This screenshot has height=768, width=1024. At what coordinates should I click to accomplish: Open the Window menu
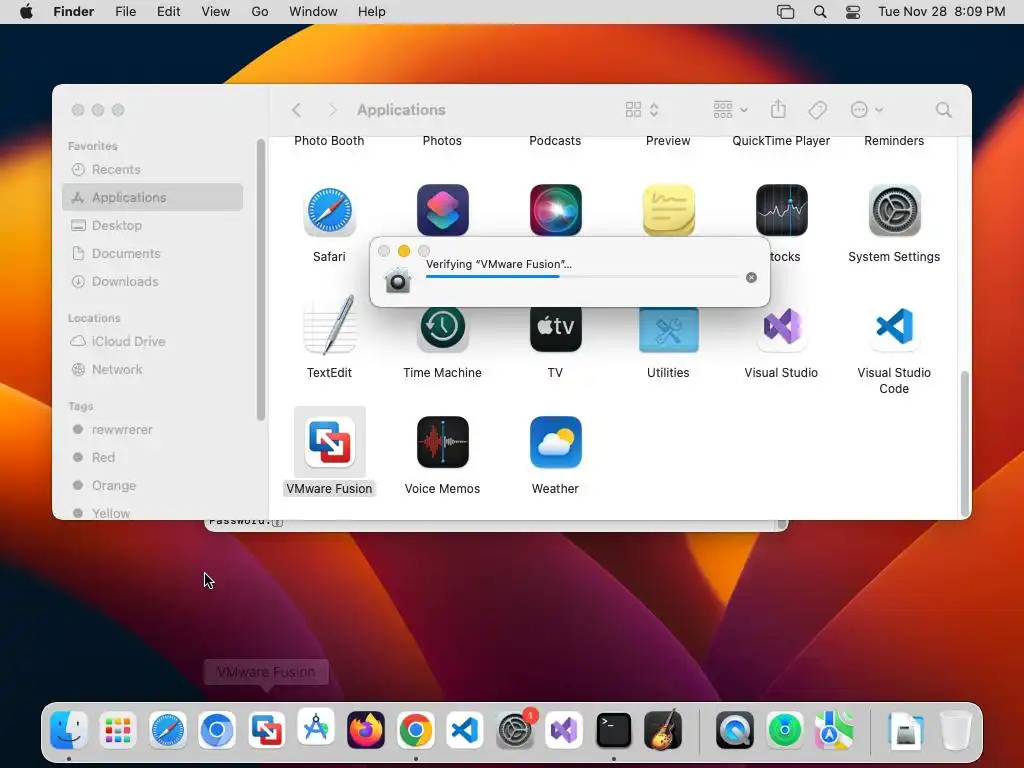point(313,12)
